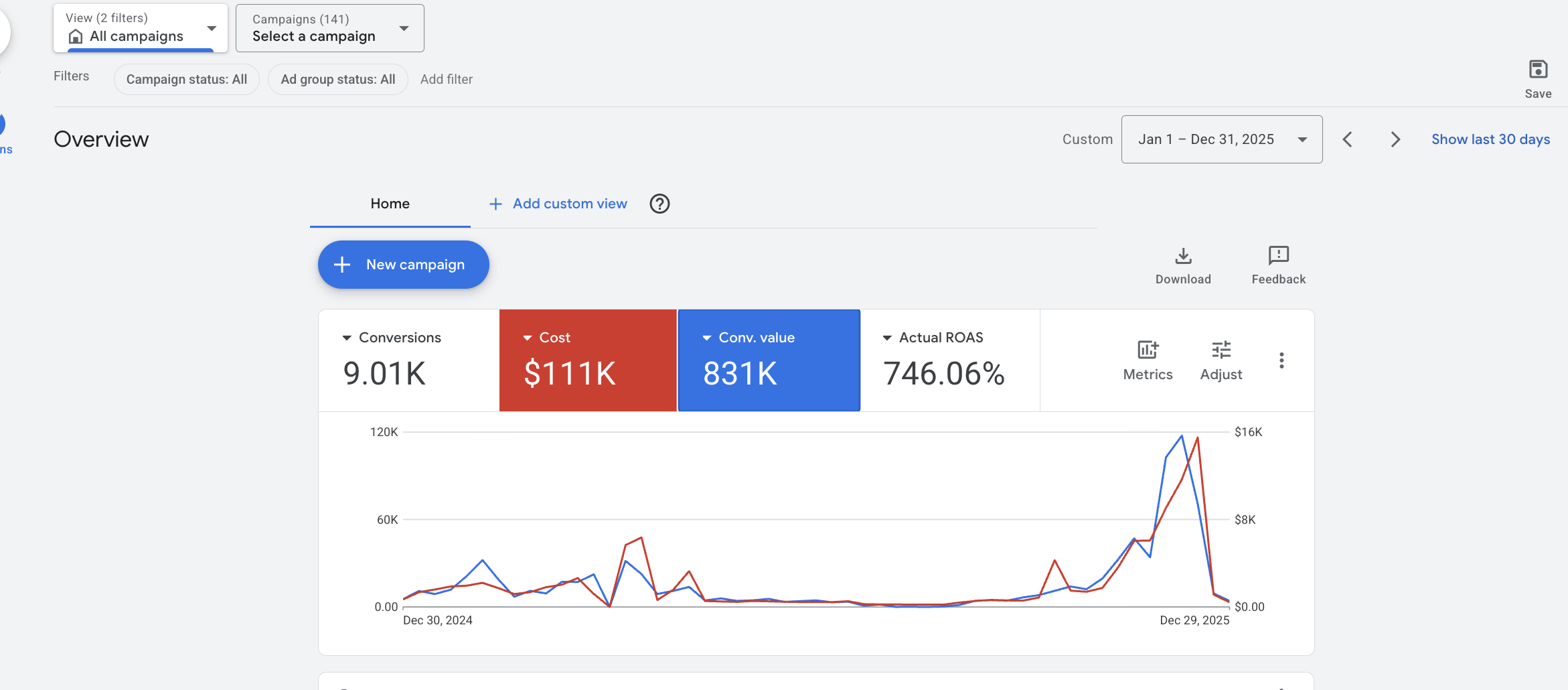Click the Overview heading
The height and width of the screenshot is (690, 1568).
[x=101, y=139]
